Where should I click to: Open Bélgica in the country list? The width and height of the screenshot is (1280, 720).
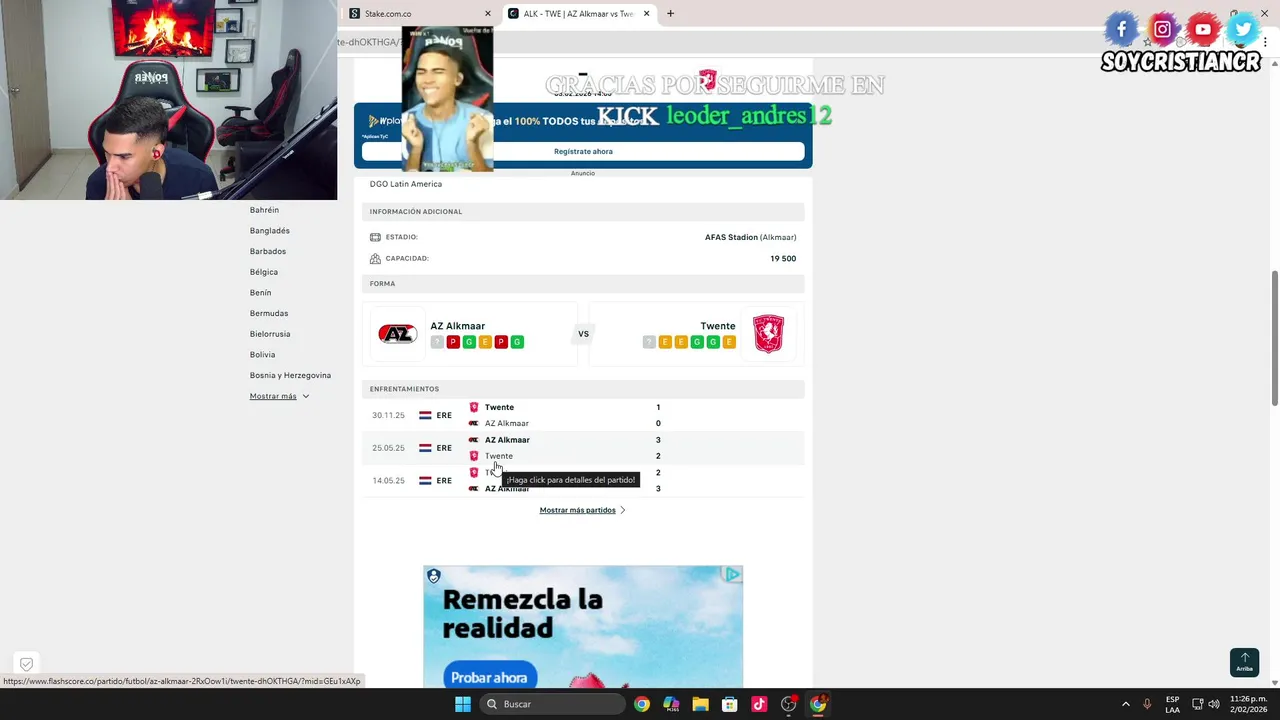click(264, 272)
